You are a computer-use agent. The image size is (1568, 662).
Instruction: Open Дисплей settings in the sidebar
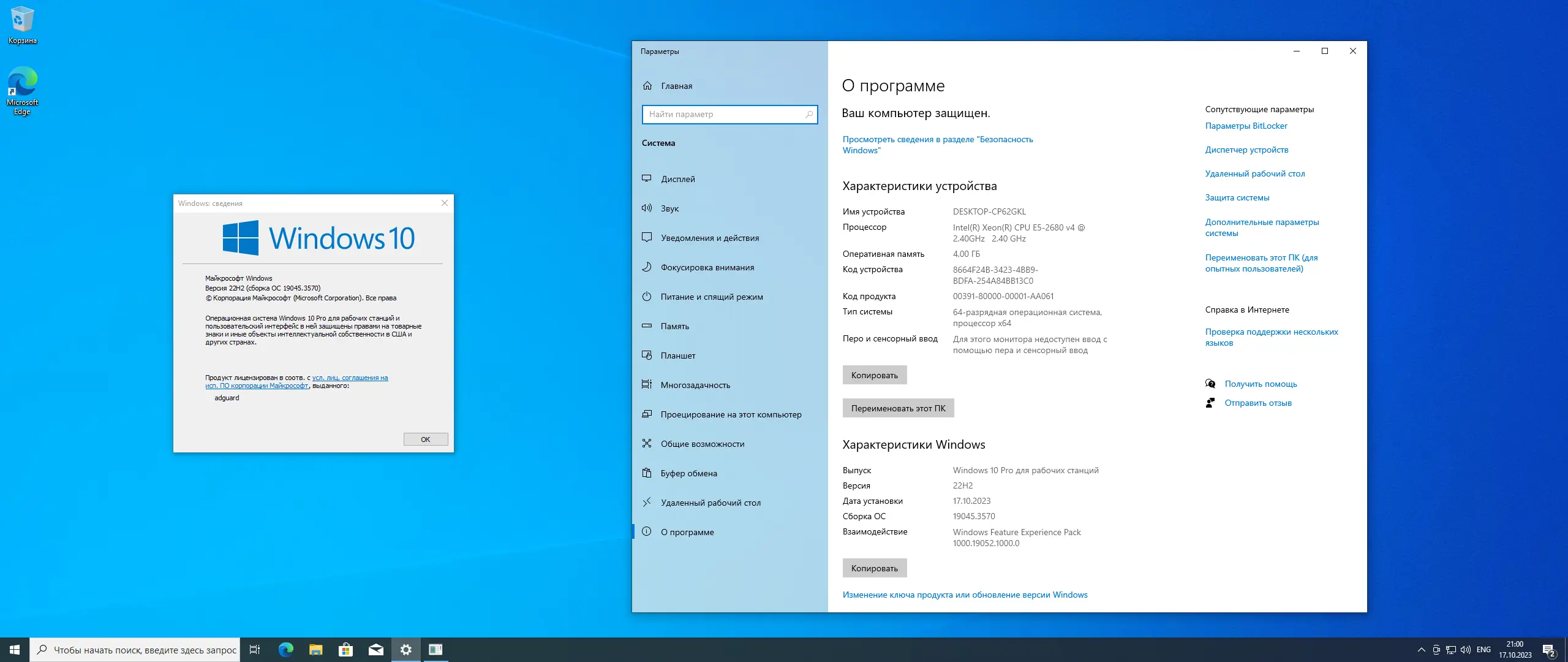(677, 178)
